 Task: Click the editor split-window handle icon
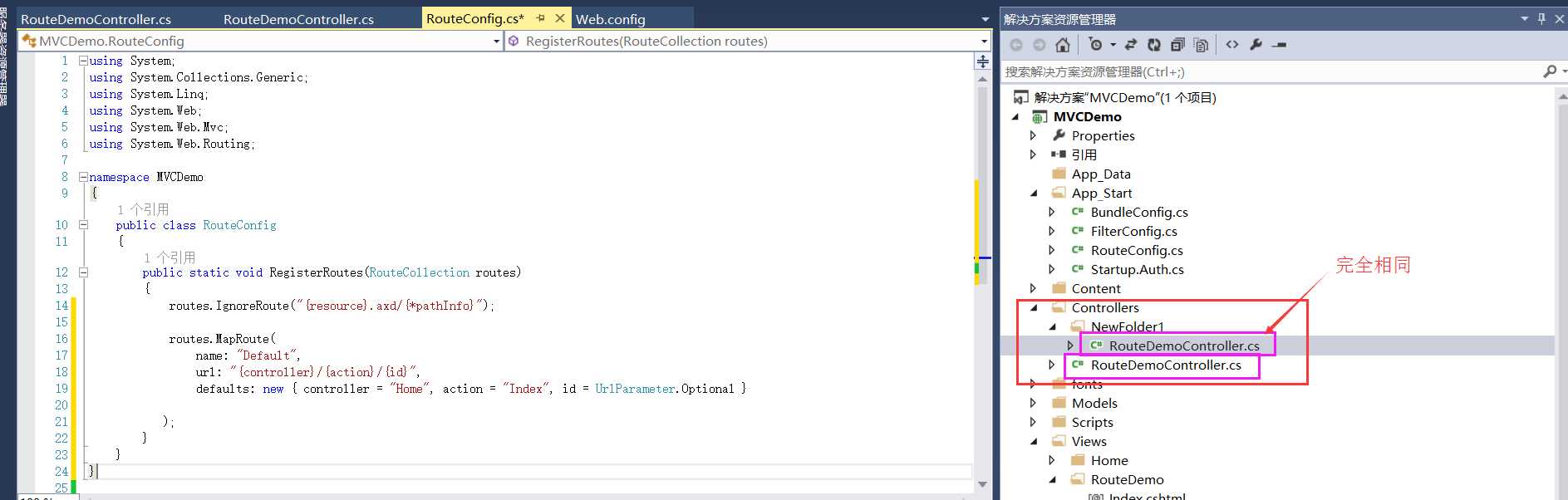(982, 61)
